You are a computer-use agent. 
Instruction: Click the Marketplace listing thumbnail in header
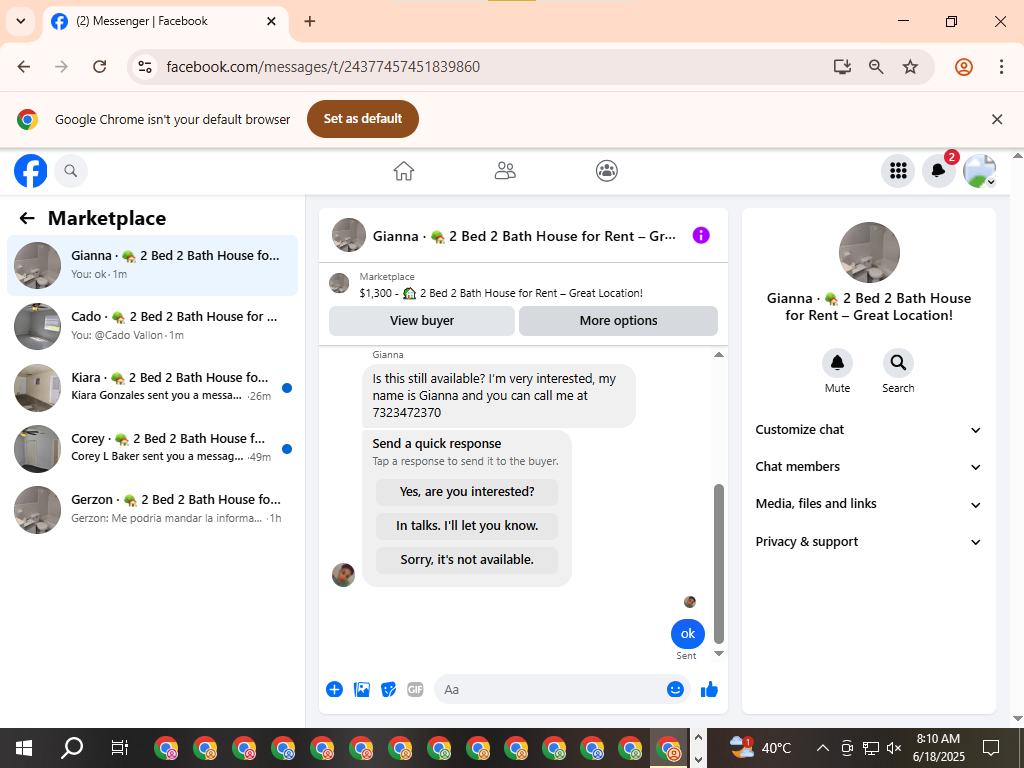(339, 283)
